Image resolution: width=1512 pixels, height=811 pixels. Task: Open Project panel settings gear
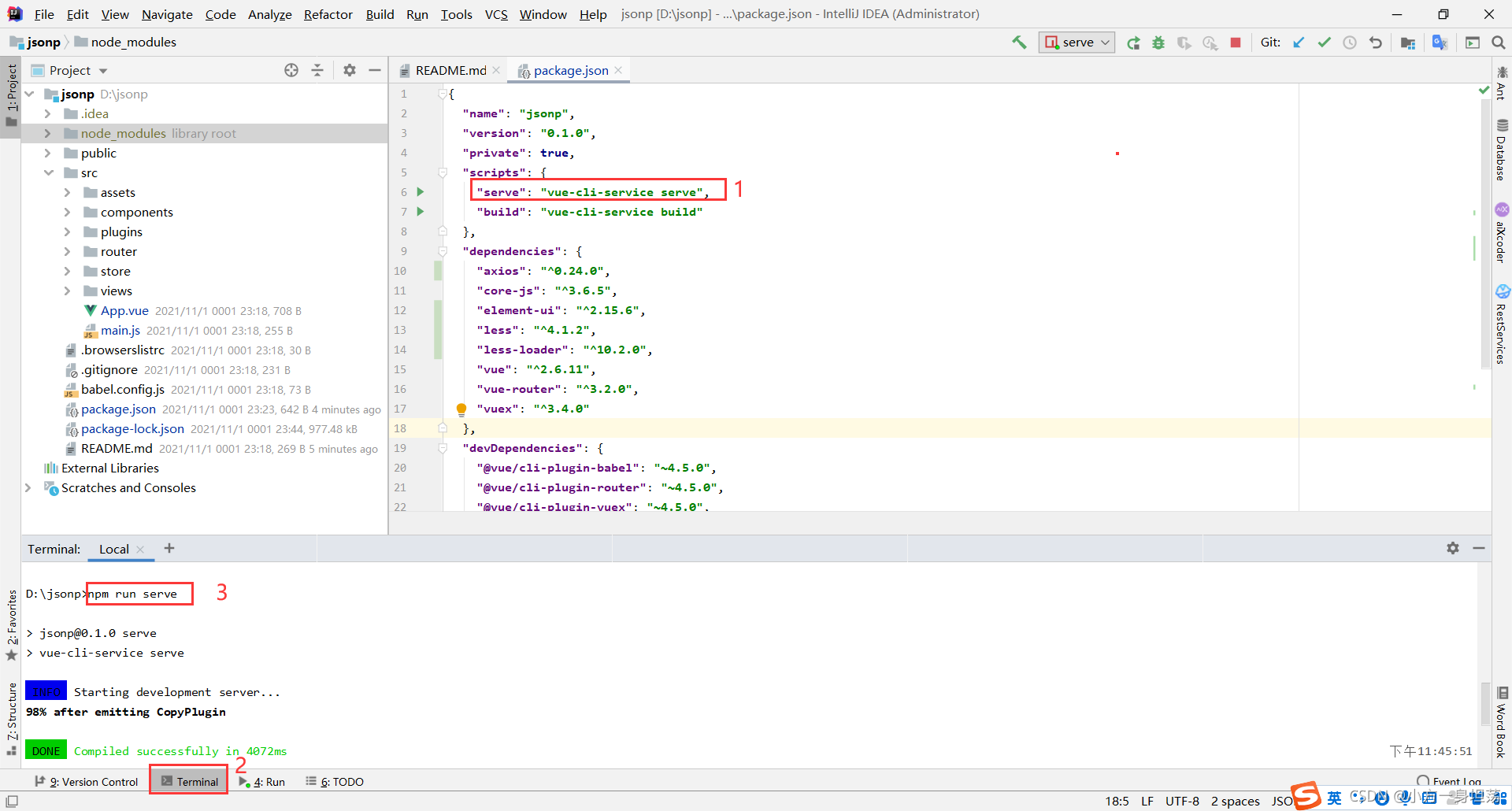[x=350, y=70]
